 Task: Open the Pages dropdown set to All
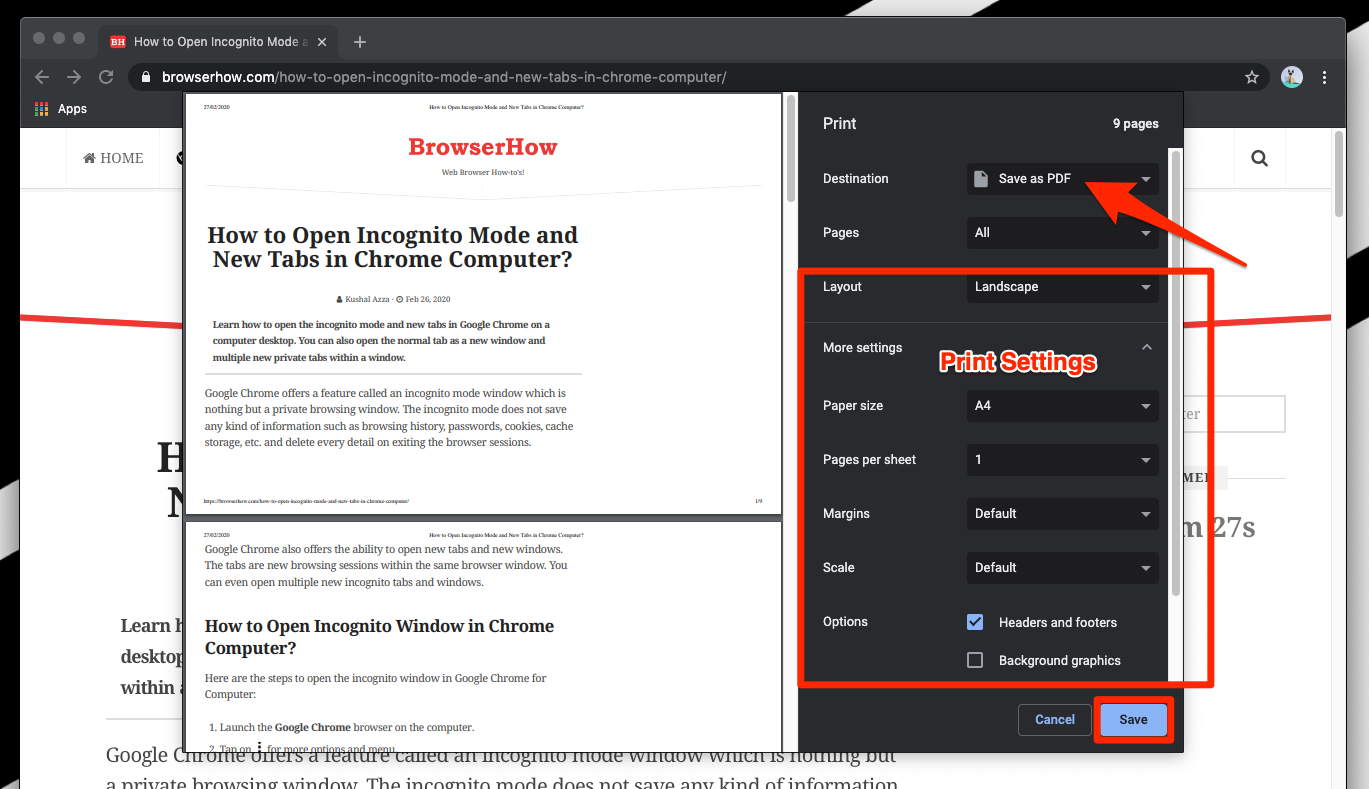1063,233
